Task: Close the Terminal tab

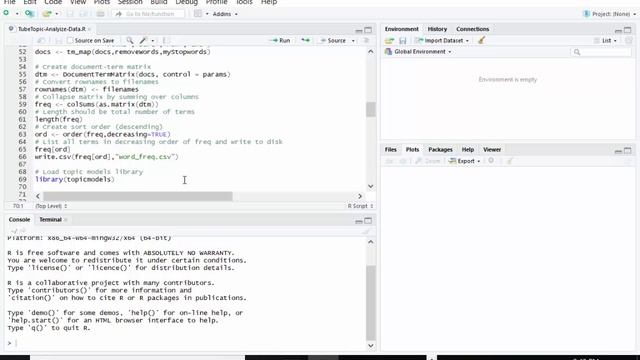Action: (x=66, y=220)
